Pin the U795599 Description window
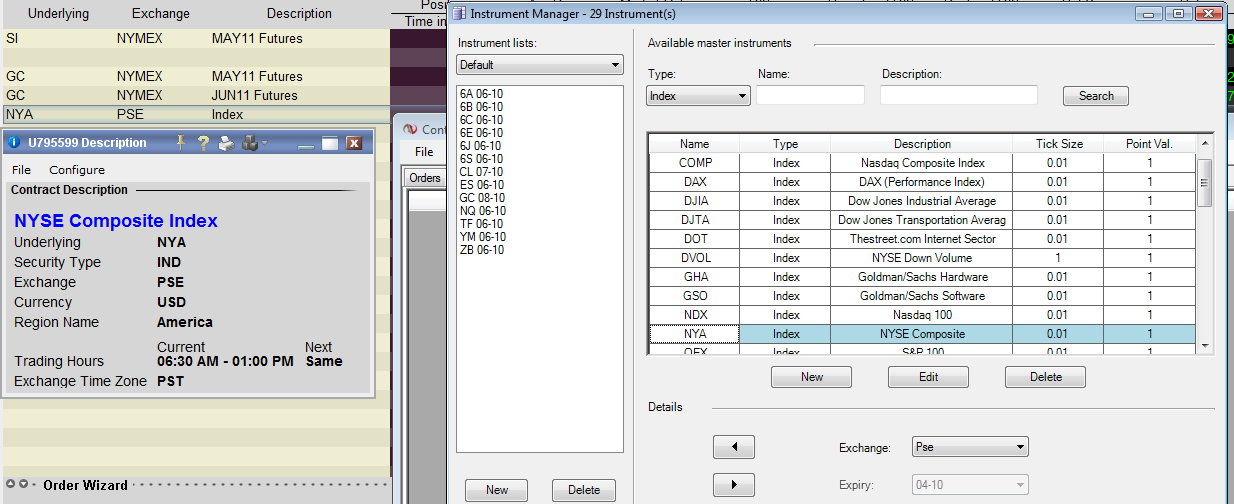The height and width of the screenshot is (504, 1234). point(181,143)
